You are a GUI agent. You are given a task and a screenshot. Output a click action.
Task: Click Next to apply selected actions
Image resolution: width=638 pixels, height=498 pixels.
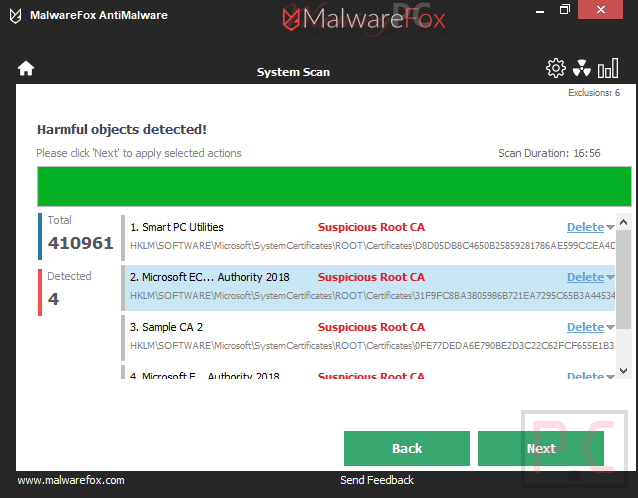coord(541,448)
